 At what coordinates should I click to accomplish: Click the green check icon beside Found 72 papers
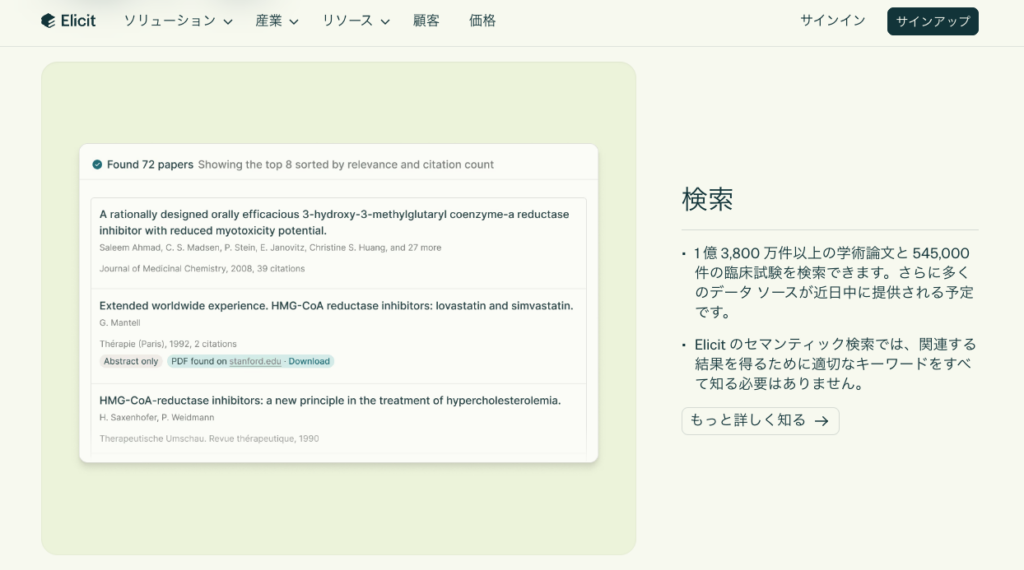[x=97, y=165]
